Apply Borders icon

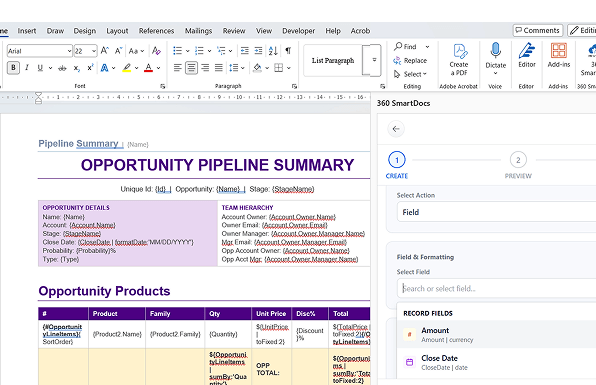click(279, 68)
